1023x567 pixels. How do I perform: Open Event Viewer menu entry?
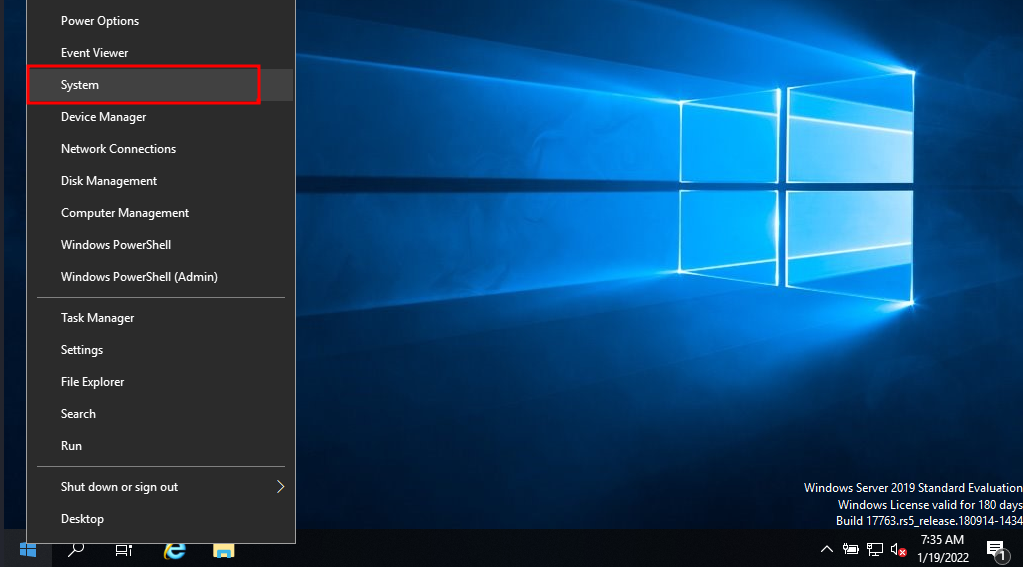coord(160,53)
